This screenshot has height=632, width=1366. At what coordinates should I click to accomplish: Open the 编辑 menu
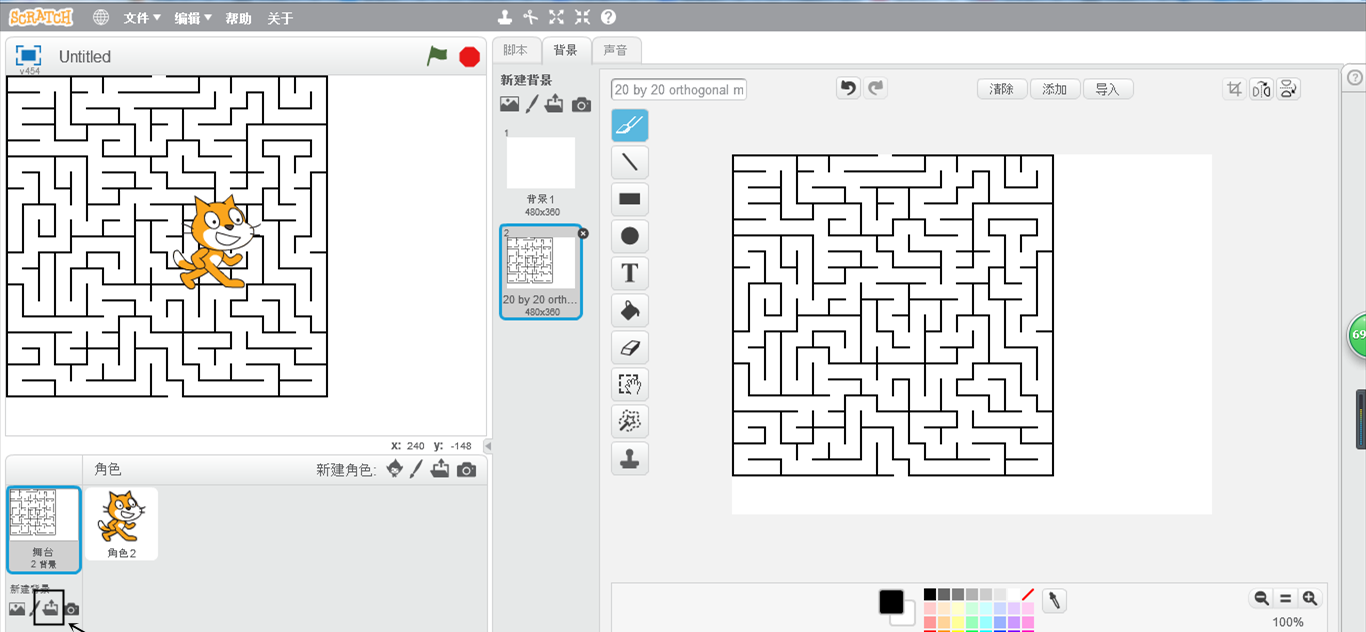(192, 18)
